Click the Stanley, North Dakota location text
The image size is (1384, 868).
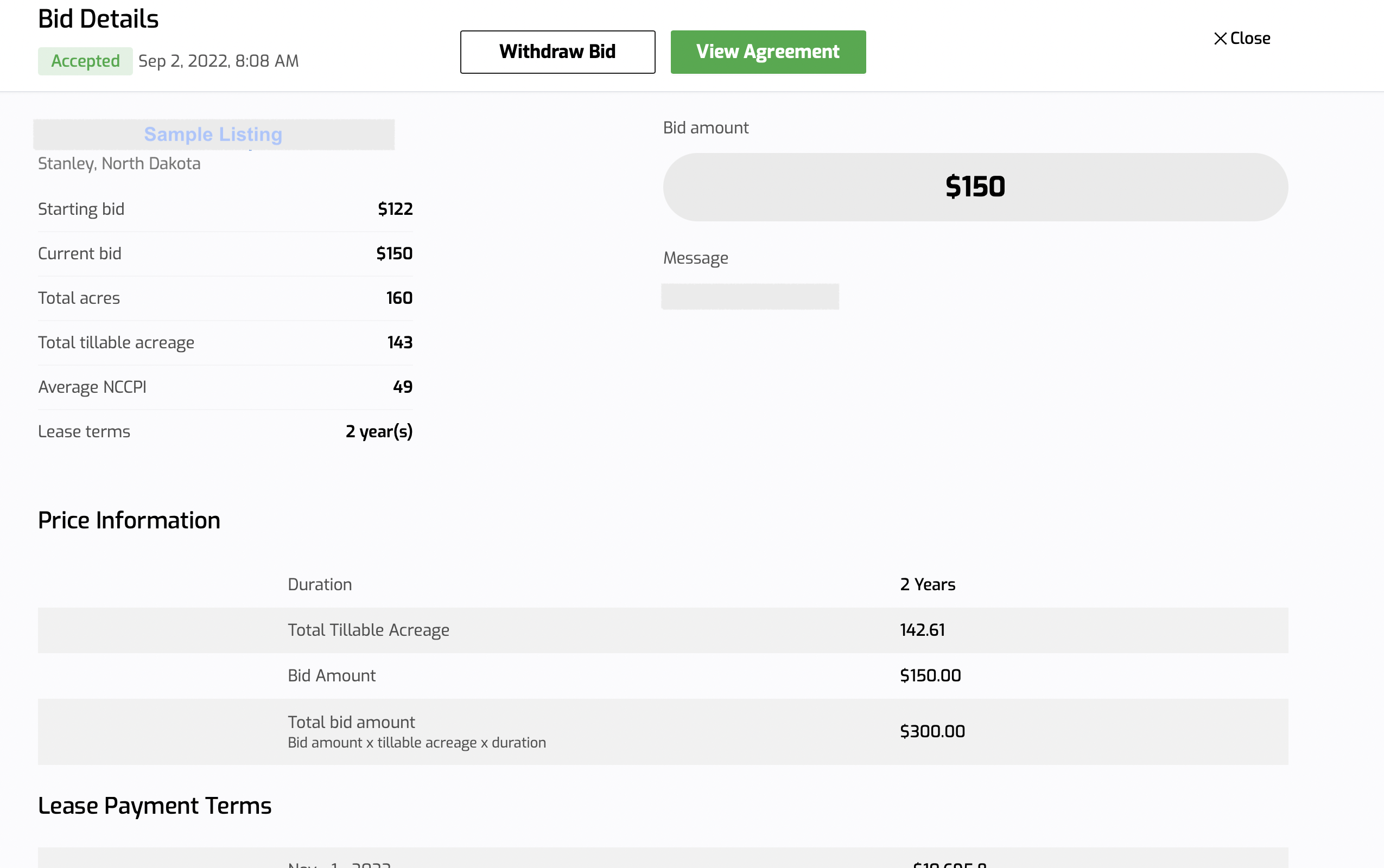[x=119, y=164]
